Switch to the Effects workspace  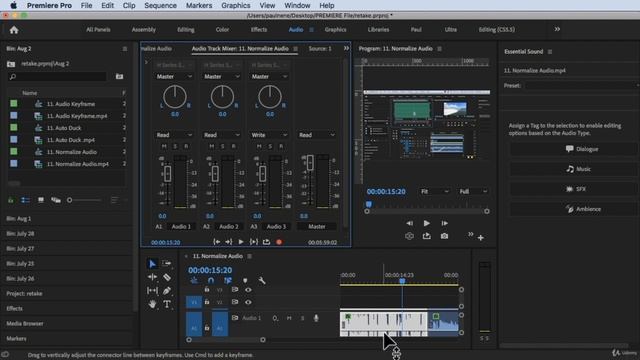tap(259, 29)
